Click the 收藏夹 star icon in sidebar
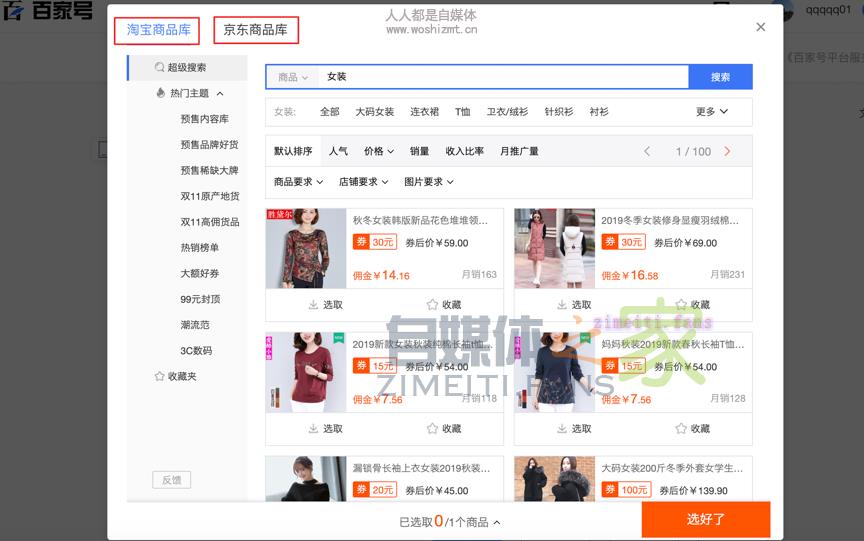Screen dimensions: 864x541 pyautogui.click(x=159, y=376)
